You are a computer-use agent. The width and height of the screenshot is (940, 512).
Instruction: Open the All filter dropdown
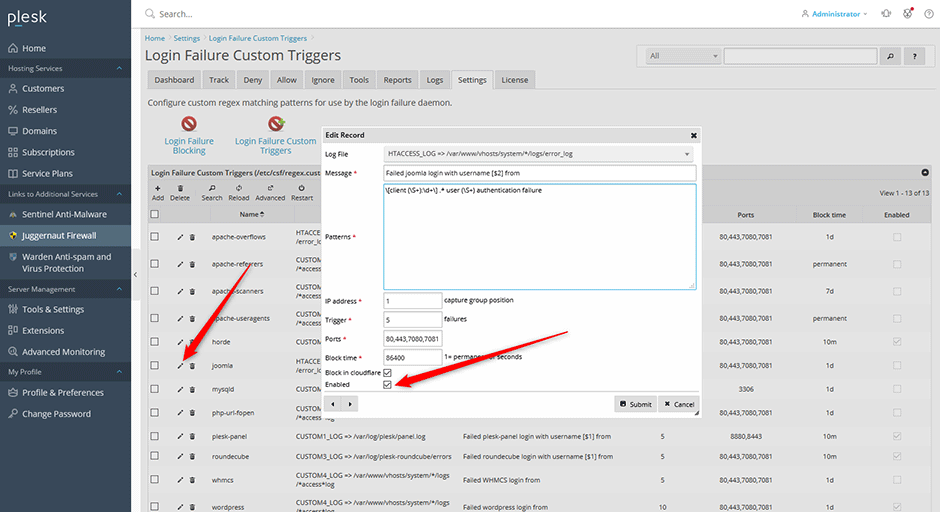tap(683, 56)
